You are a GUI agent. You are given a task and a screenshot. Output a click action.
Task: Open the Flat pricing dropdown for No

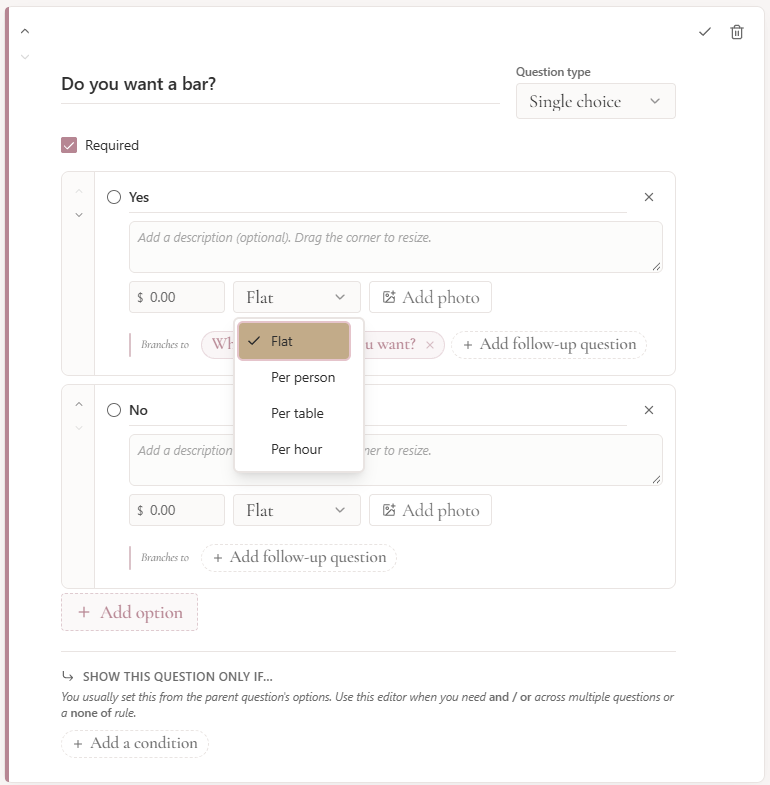tap(296, 510)
